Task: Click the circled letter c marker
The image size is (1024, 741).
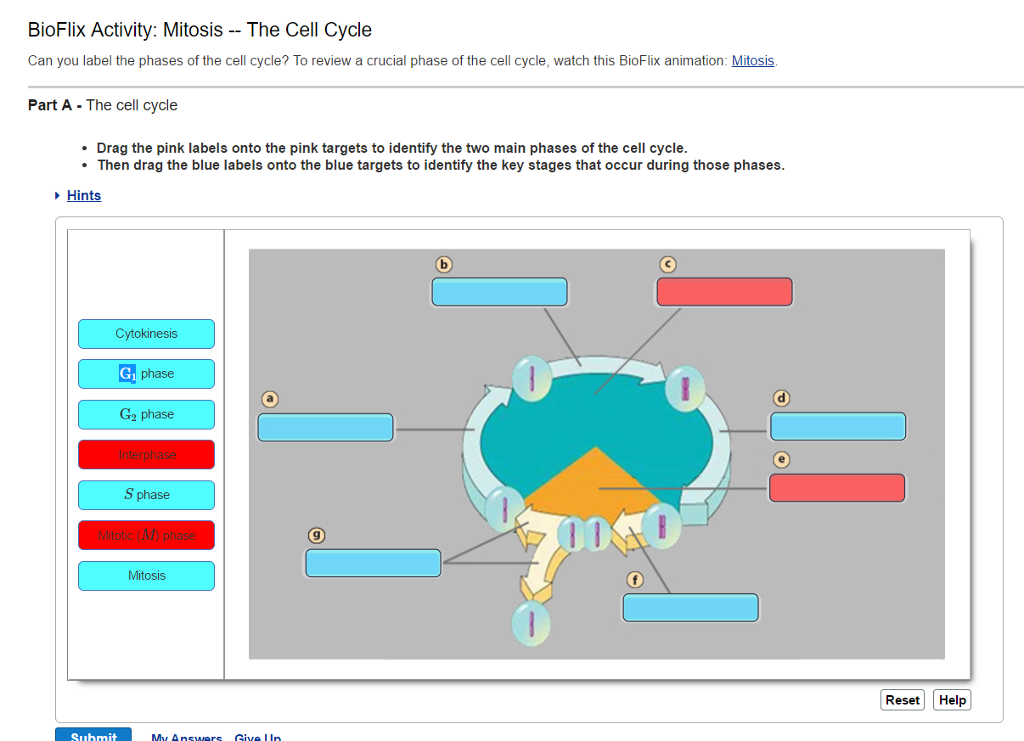Action: pos(667,264)
